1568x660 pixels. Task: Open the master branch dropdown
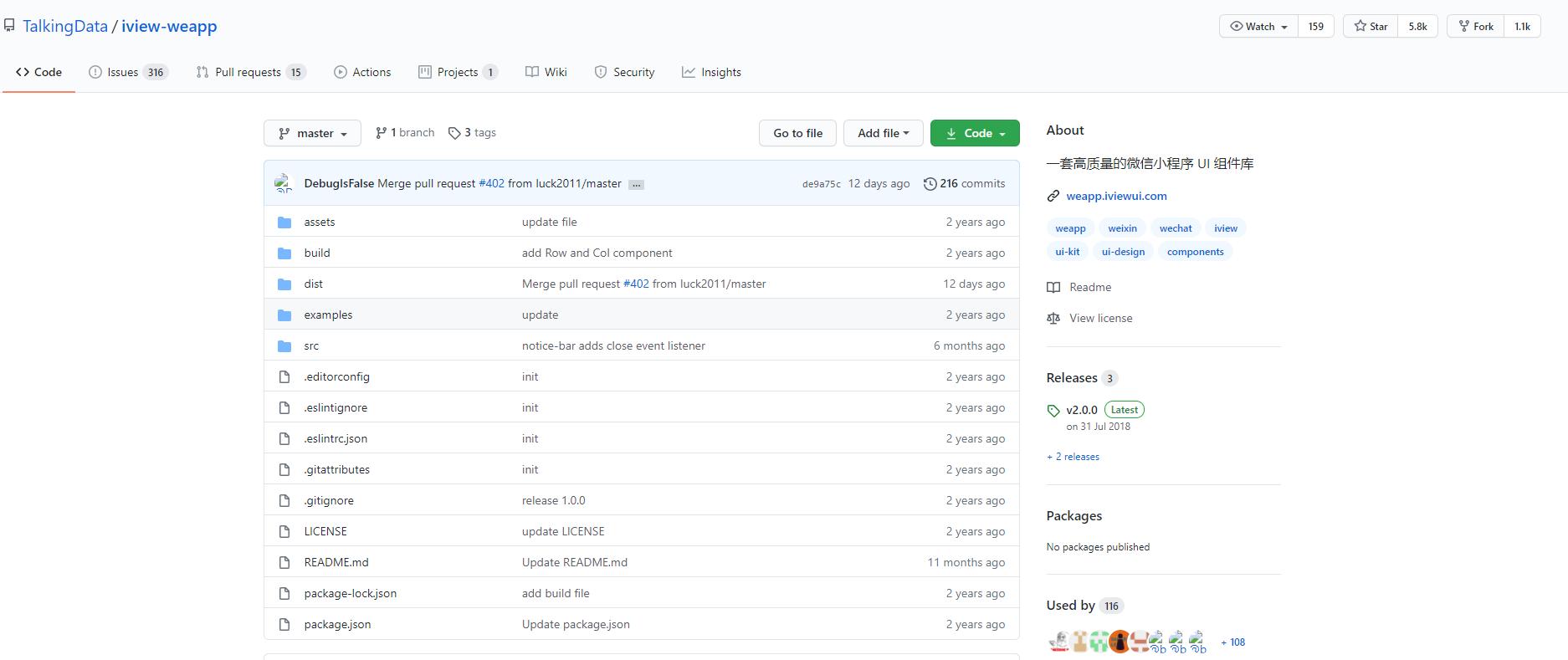point(312,133)
